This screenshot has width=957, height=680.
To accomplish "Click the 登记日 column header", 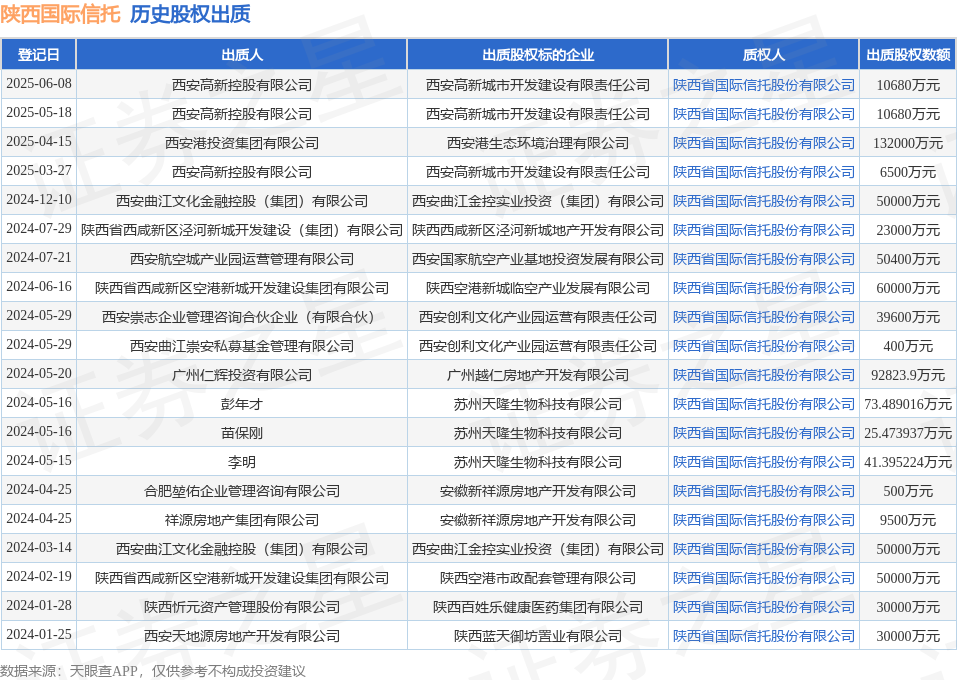I will click(38, 55).
